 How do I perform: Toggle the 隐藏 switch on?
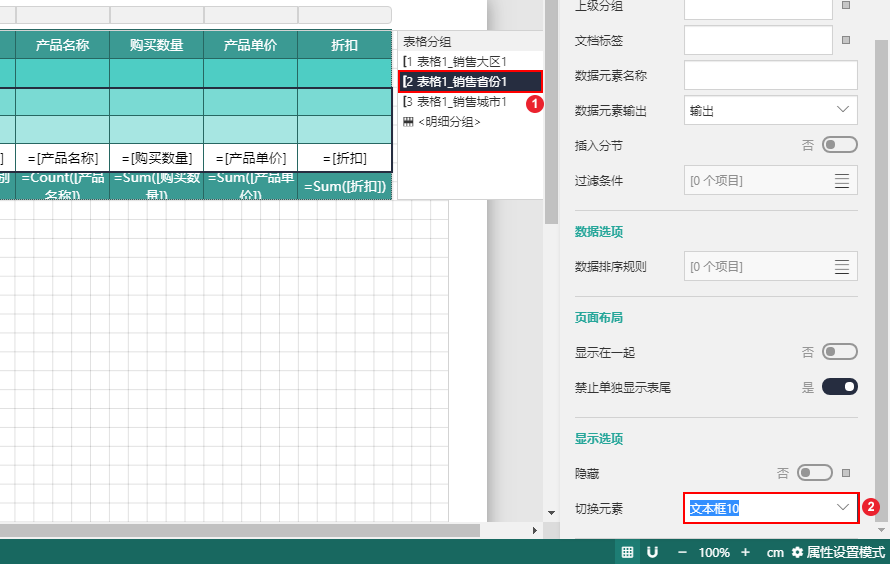pyautogui.click(x=814, y=472)
